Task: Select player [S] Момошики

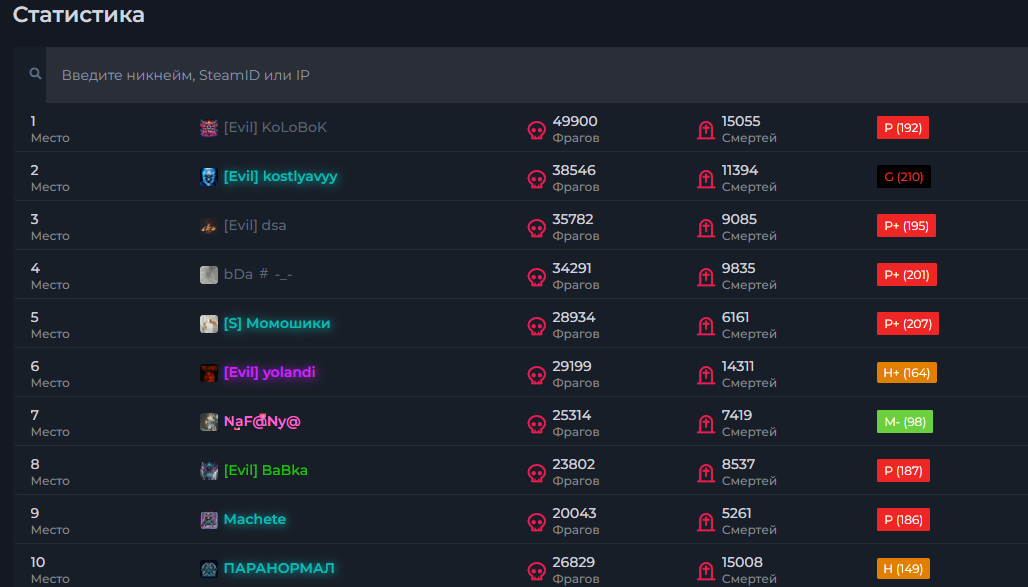Action: tap(276, 324)
